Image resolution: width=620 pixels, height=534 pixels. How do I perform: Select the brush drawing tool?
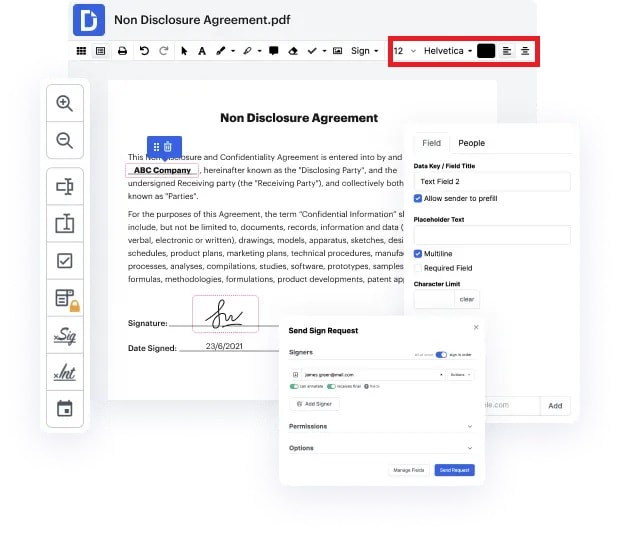pos(221,51)
